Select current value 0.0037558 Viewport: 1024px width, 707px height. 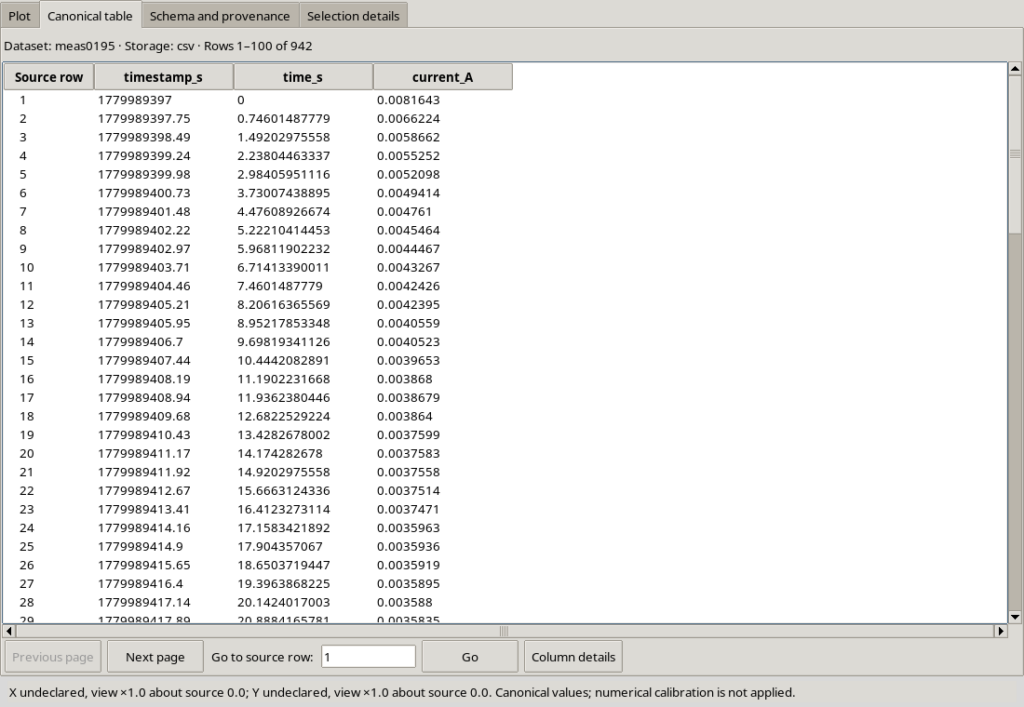point(408,472)
